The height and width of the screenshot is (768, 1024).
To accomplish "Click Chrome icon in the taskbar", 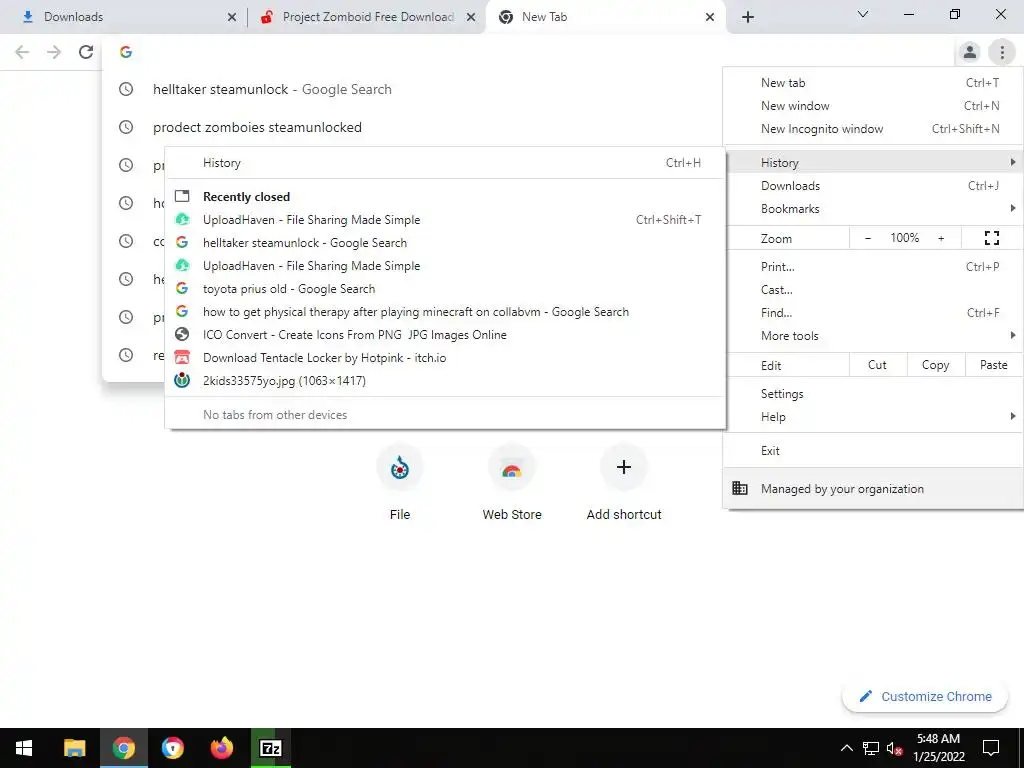I will (x=123, y=748).
